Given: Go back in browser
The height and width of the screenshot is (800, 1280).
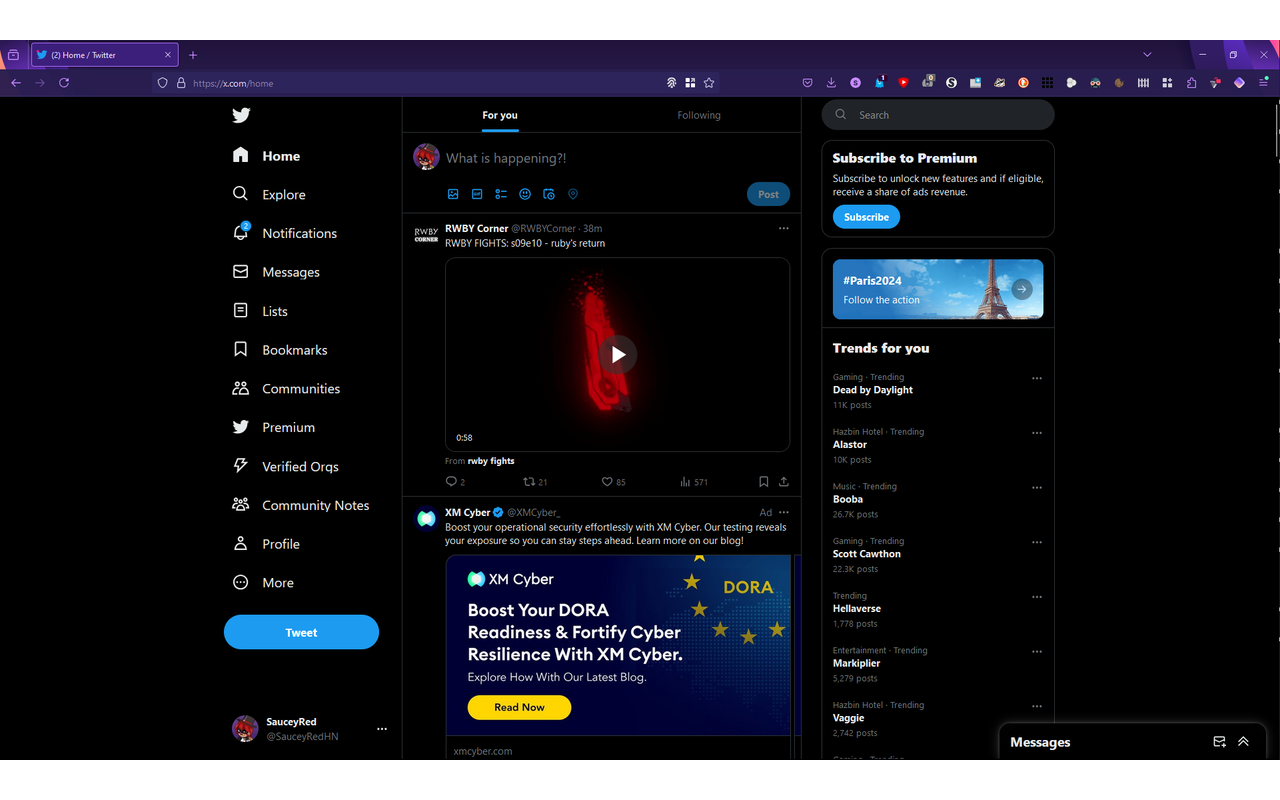Looking at the screenshot, I should 16,83.
